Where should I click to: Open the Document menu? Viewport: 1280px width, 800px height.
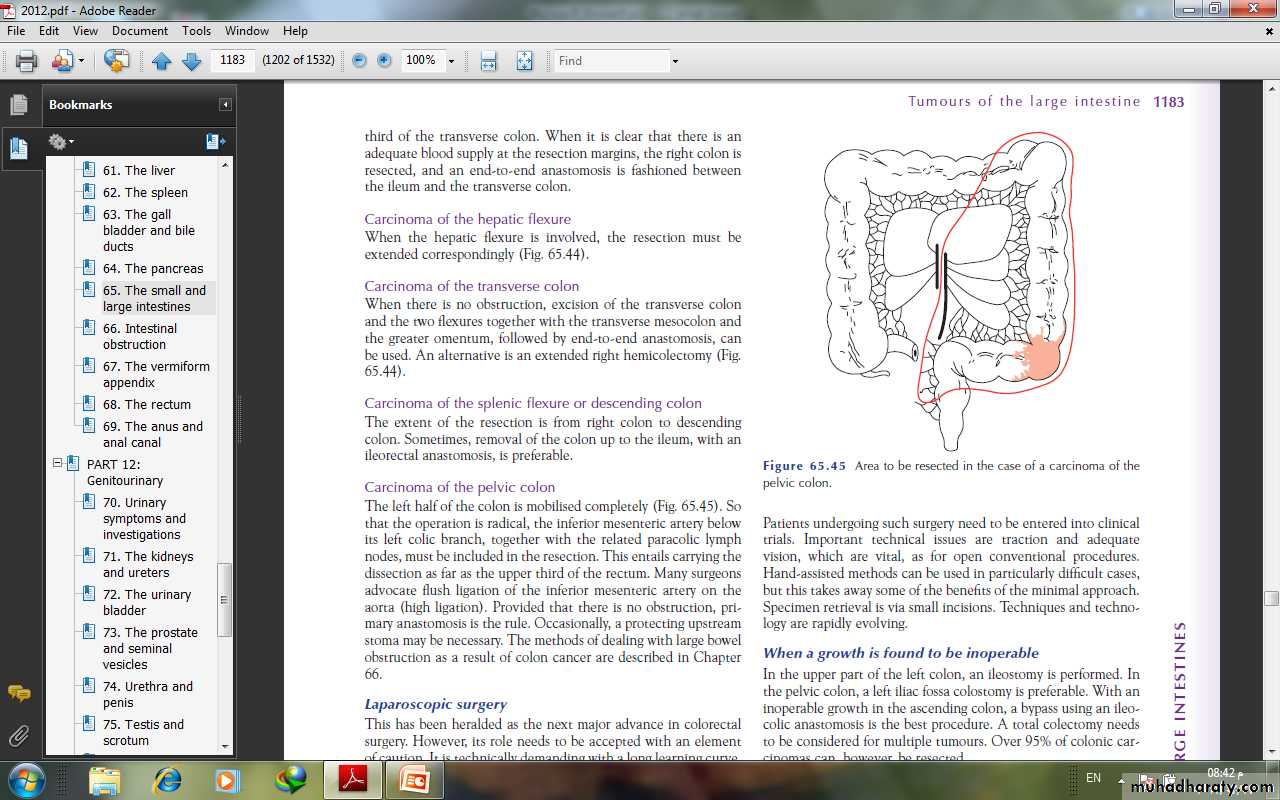tap(140, 31)
